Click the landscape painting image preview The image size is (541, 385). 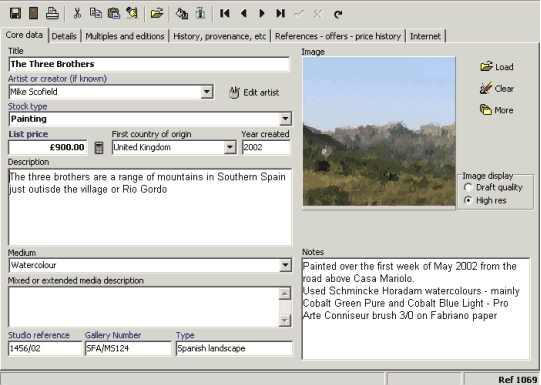pyautogui.click(x=379, y=131)
